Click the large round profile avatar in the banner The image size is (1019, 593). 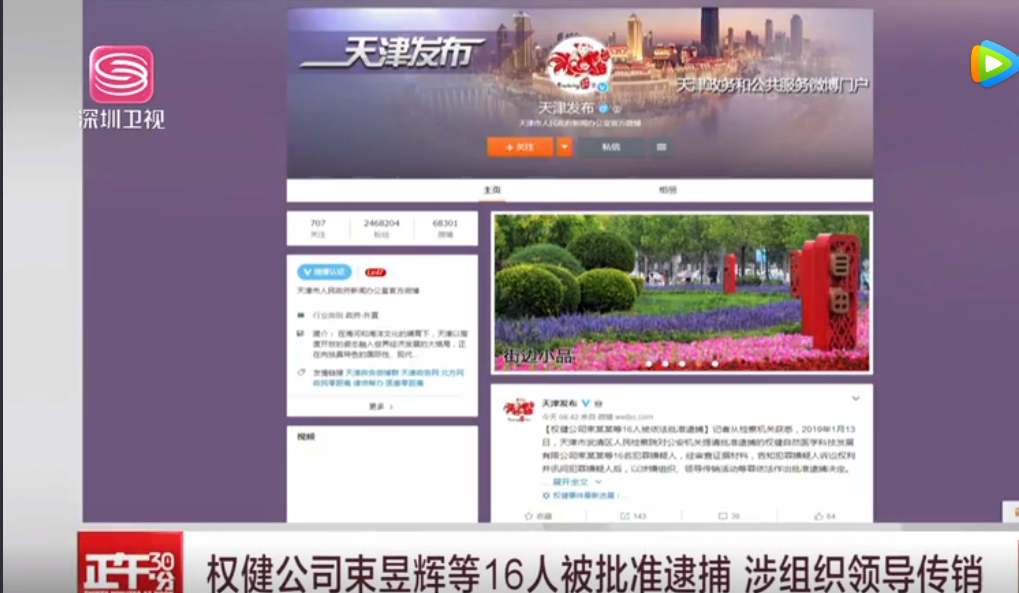(x=579, y=65)
